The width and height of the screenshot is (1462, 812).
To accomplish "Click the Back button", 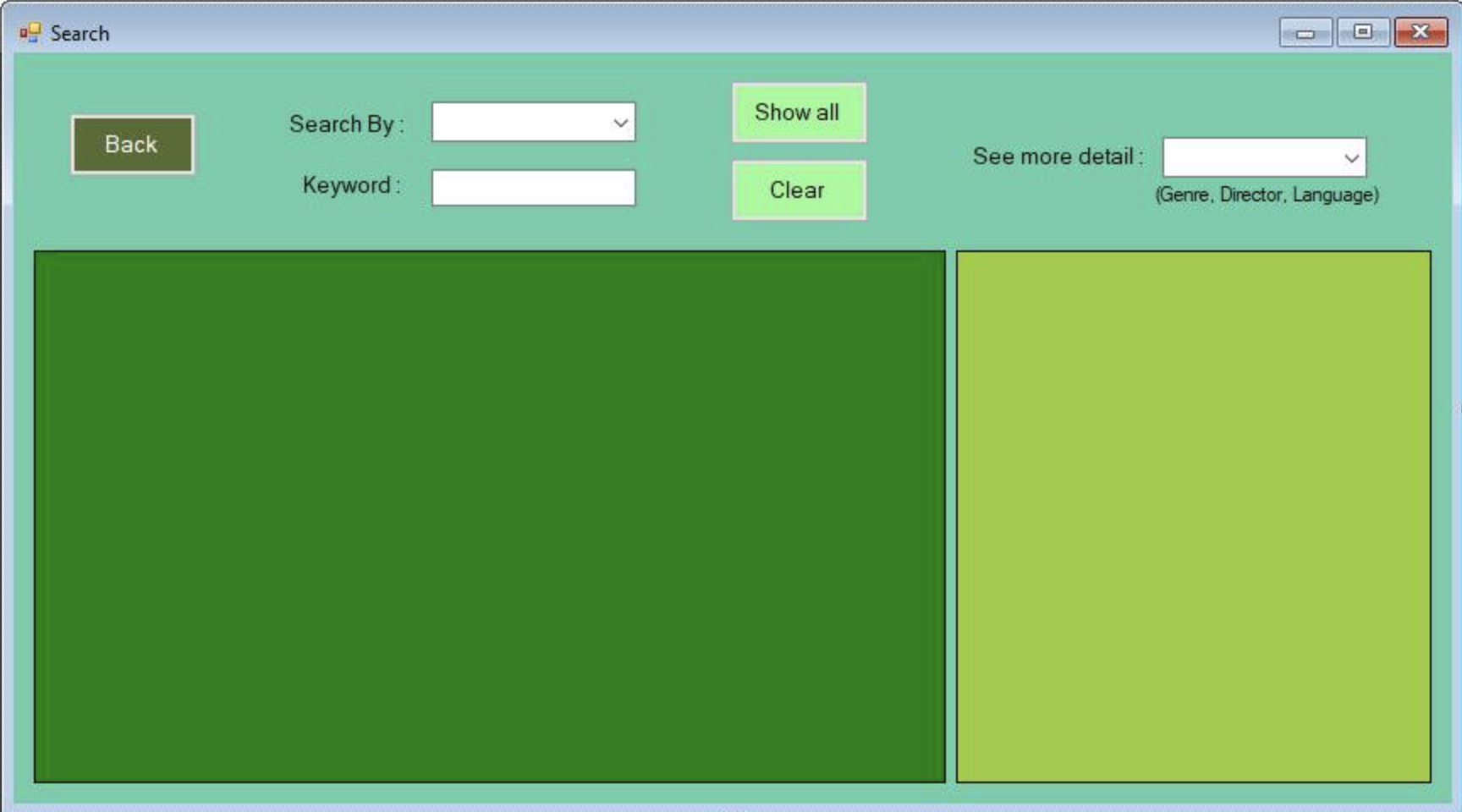I will tap(132, 145).
